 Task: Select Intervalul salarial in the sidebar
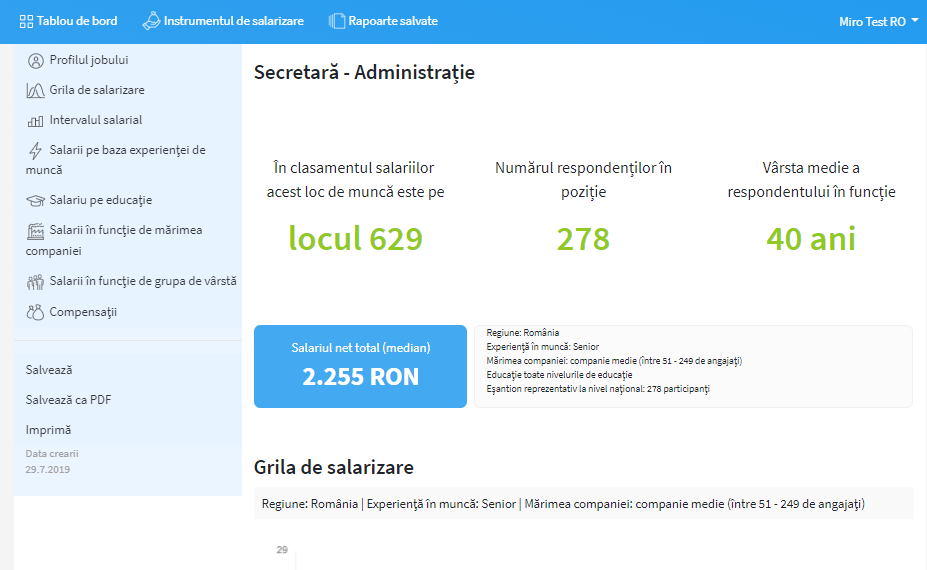[x=96, y=120]
